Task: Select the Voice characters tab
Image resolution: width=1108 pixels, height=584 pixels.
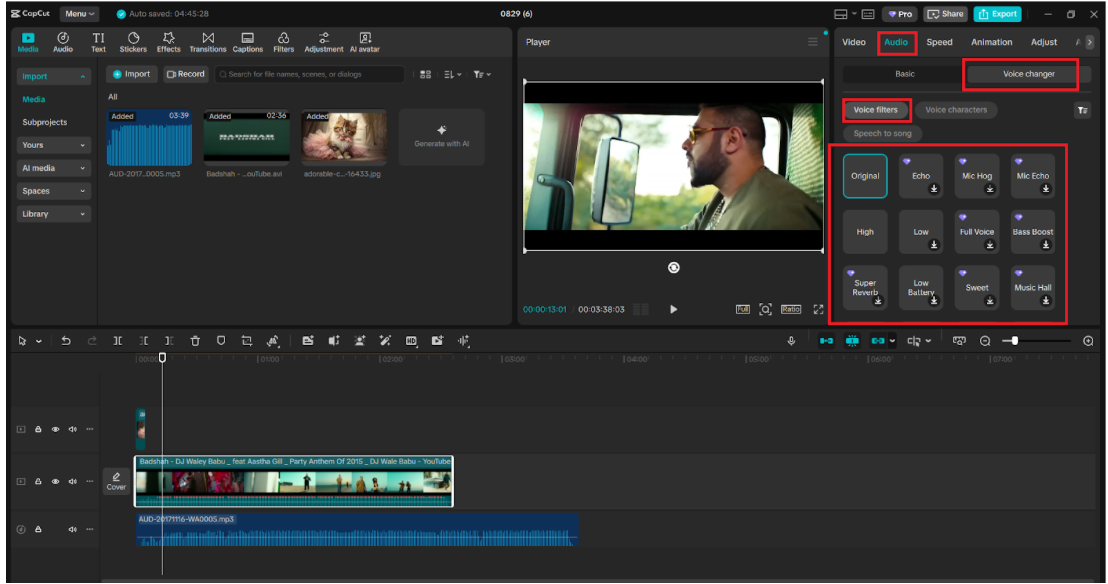Action: [x=955, y=110]
